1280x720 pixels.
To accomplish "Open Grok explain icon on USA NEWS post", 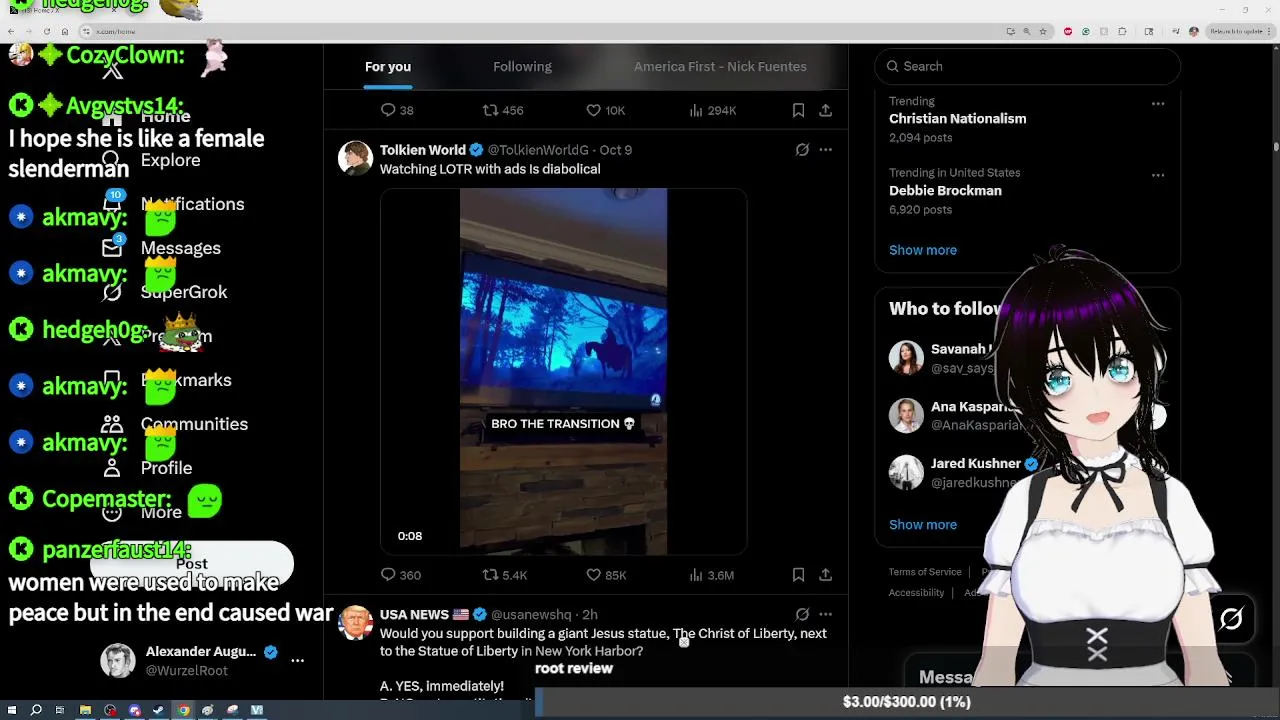I will pyautogui.click(x=802, y=614).
